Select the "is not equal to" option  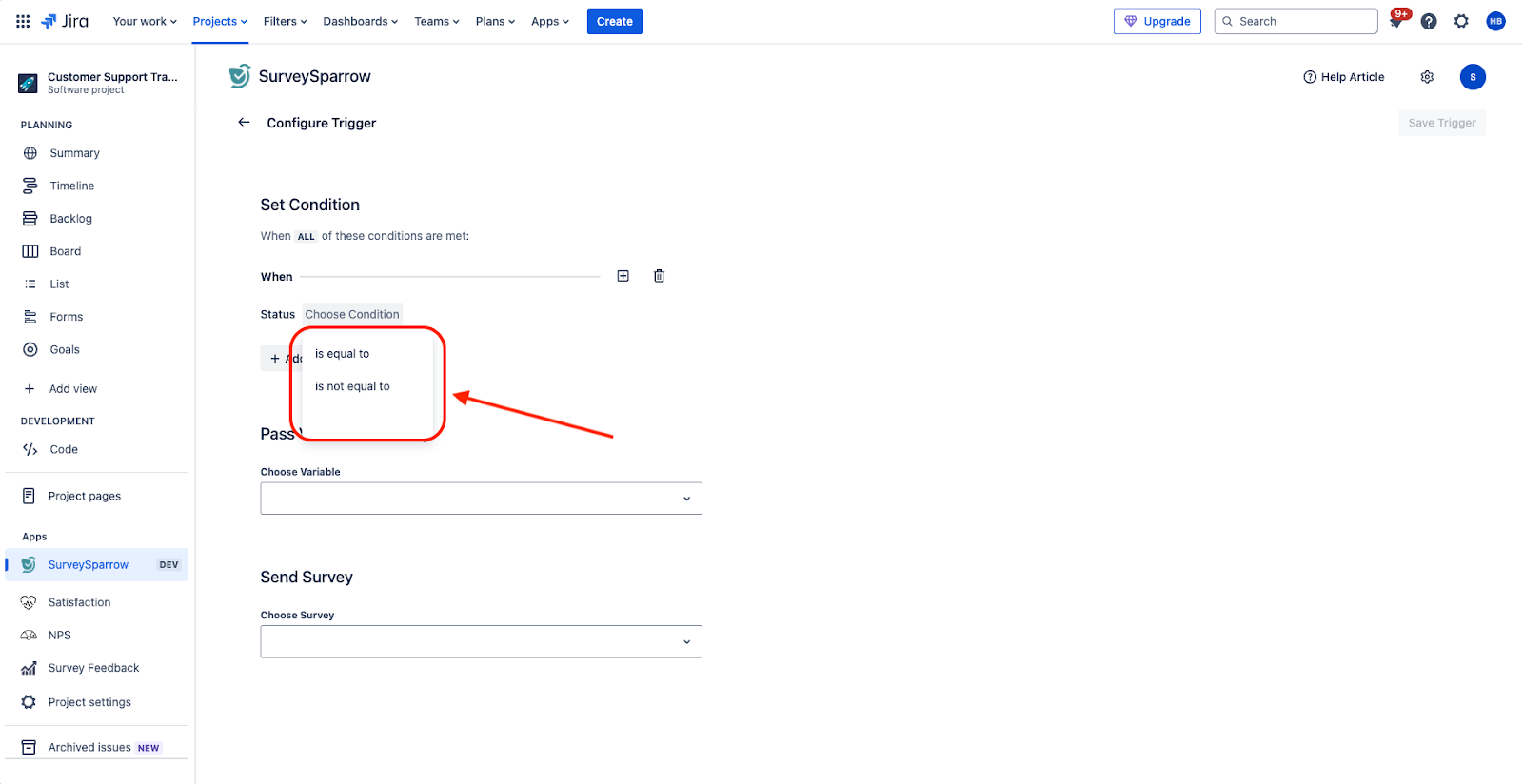click(352, 386)
